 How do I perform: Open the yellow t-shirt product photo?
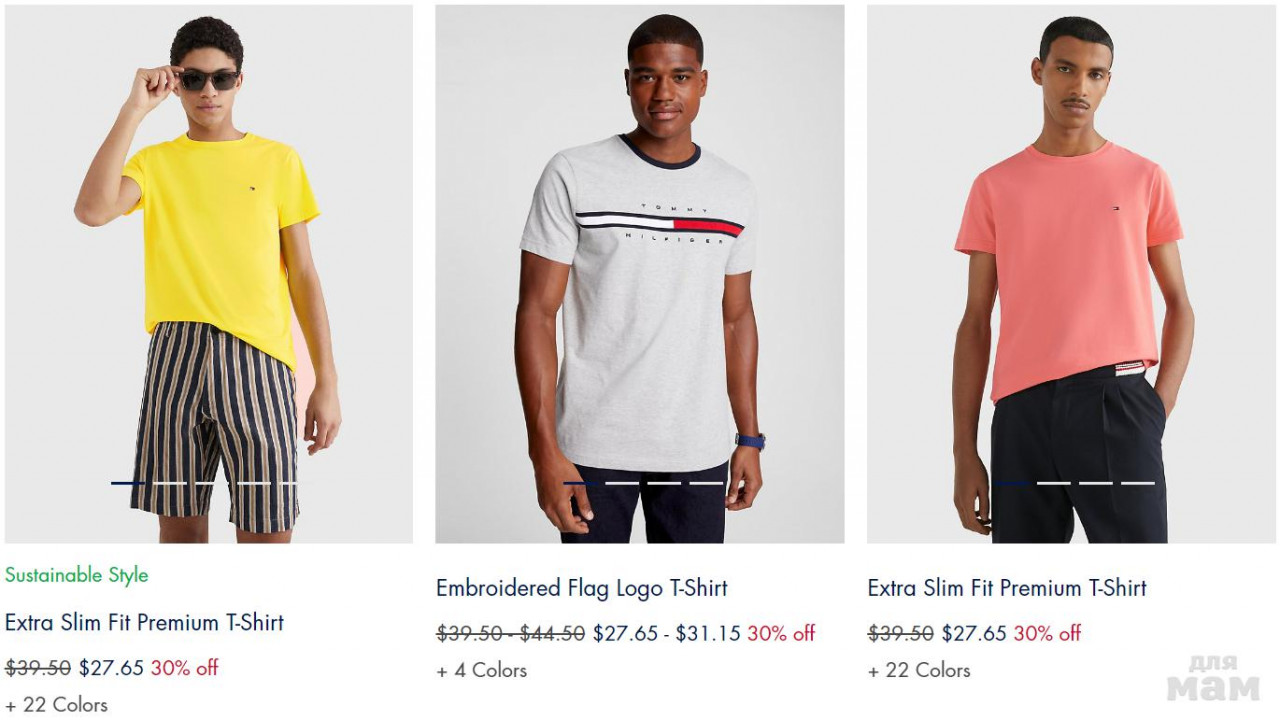[208, 274]
